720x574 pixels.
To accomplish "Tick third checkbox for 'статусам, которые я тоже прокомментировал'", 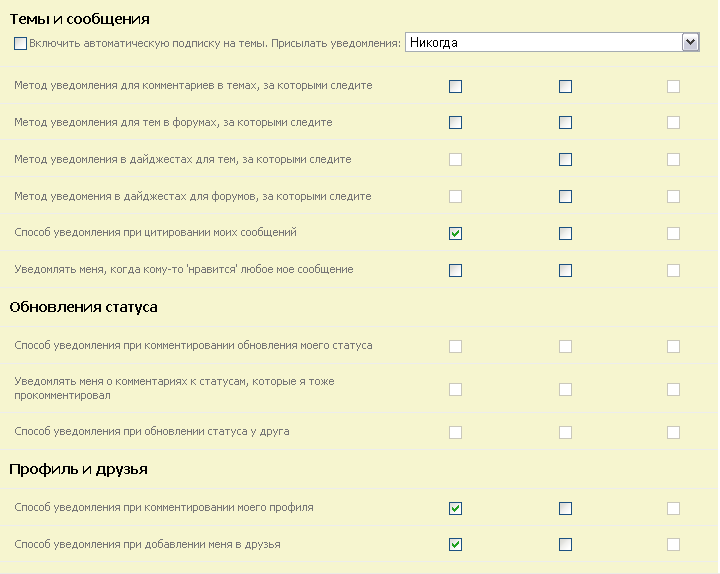I will tap(673, 389).
